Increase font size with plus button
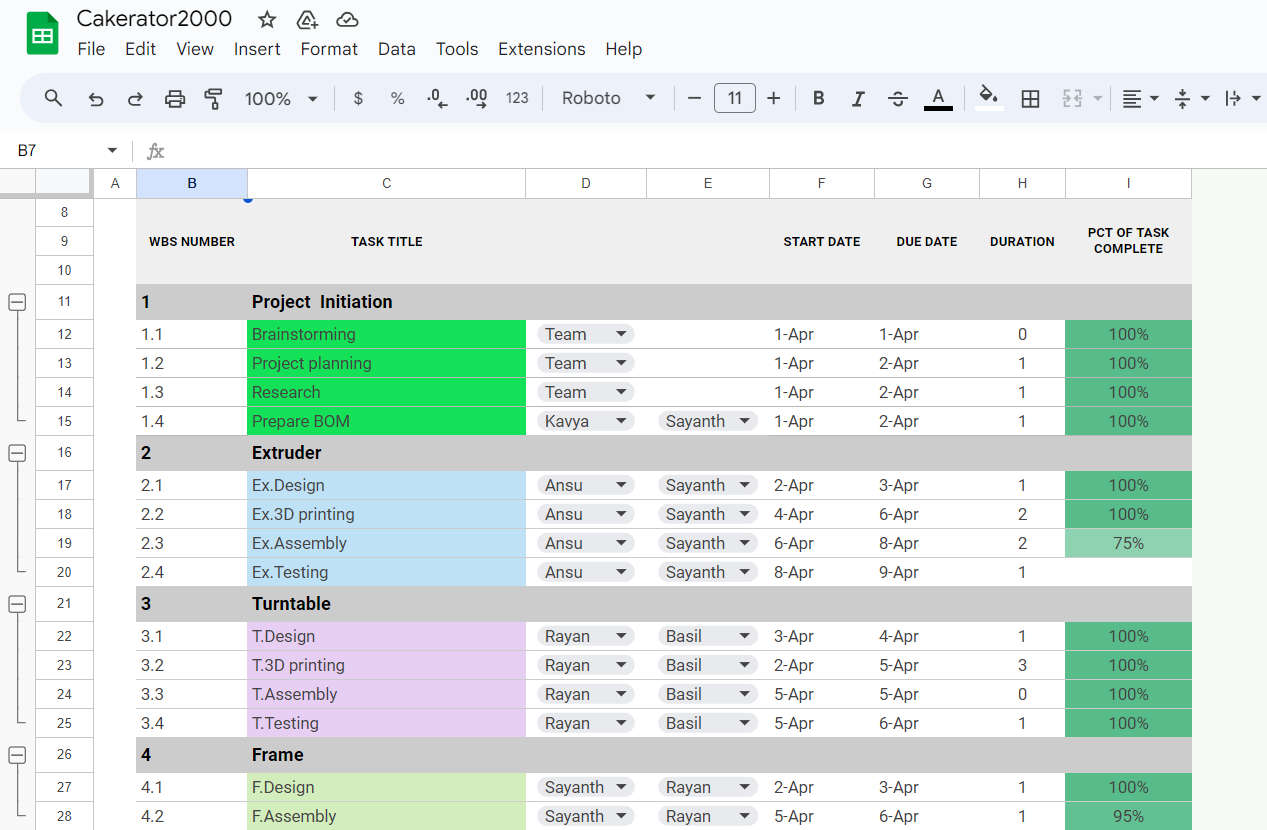 pyautogui.click(x=773, y=98)
